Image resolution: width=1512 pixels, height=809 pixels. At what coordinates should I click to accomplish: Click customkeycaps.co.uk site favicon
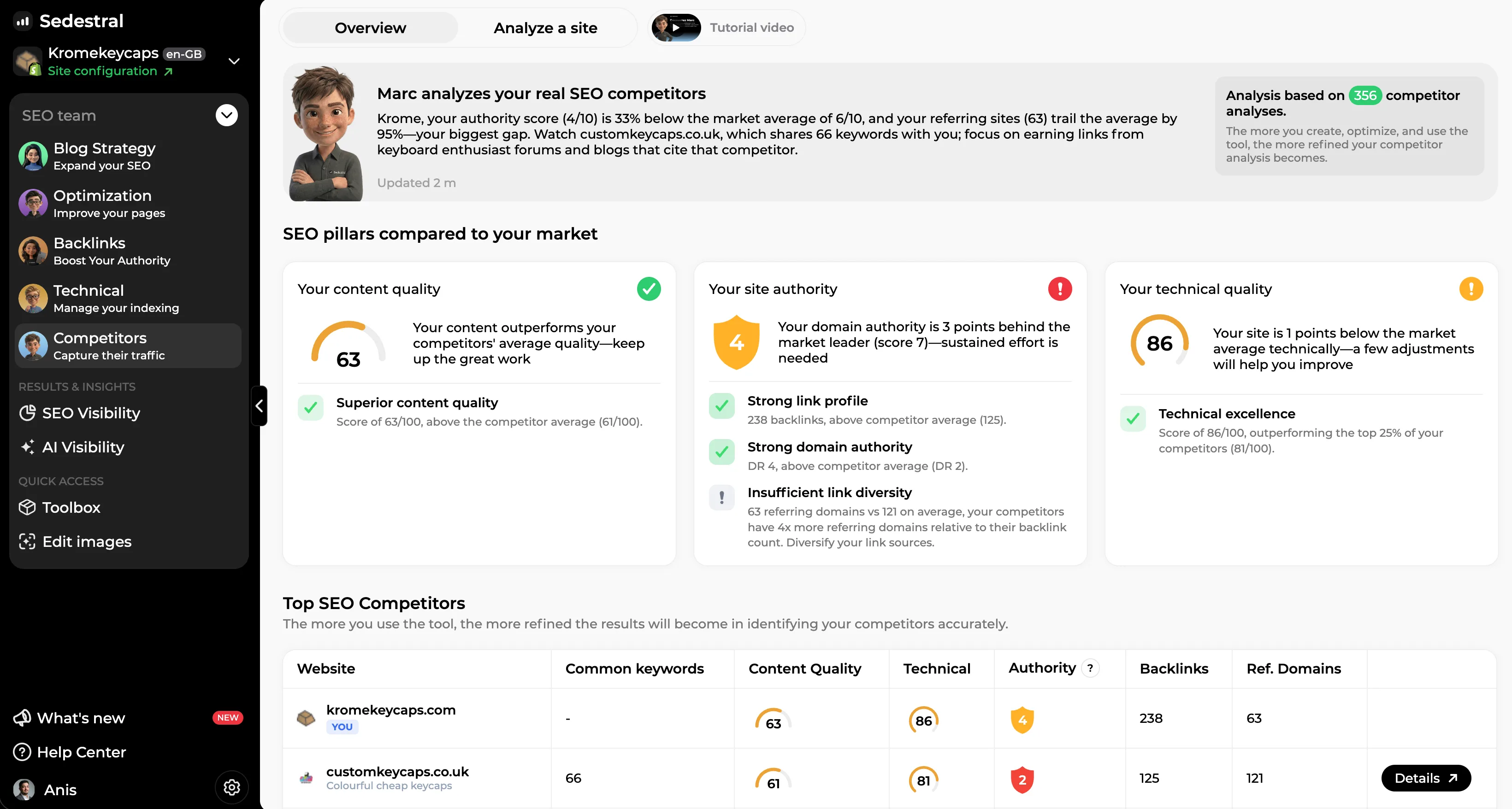click(x=306, y=779)
